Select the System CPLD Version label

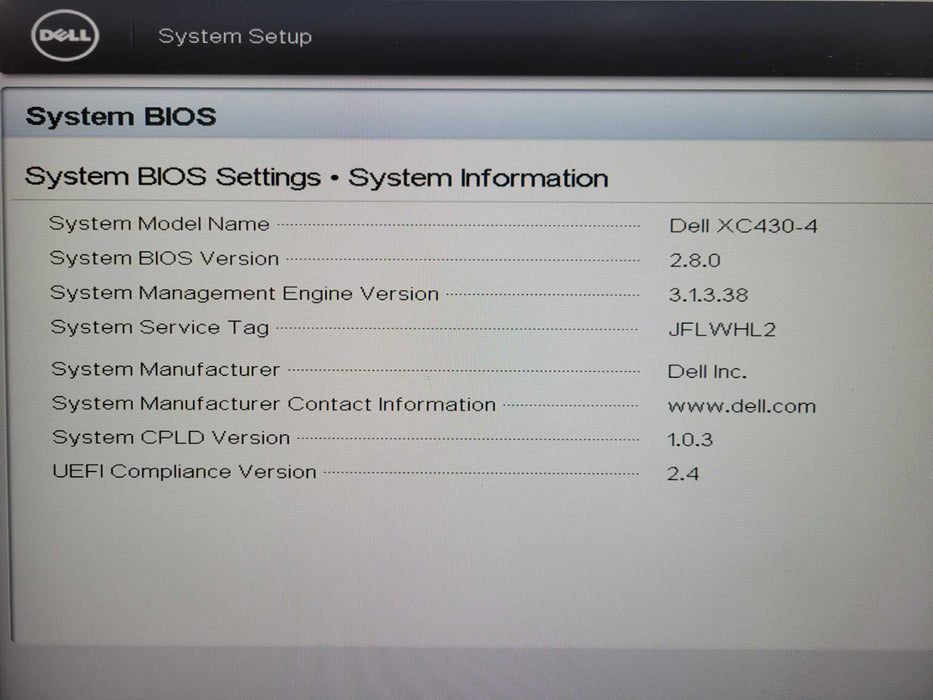[170, 438]
